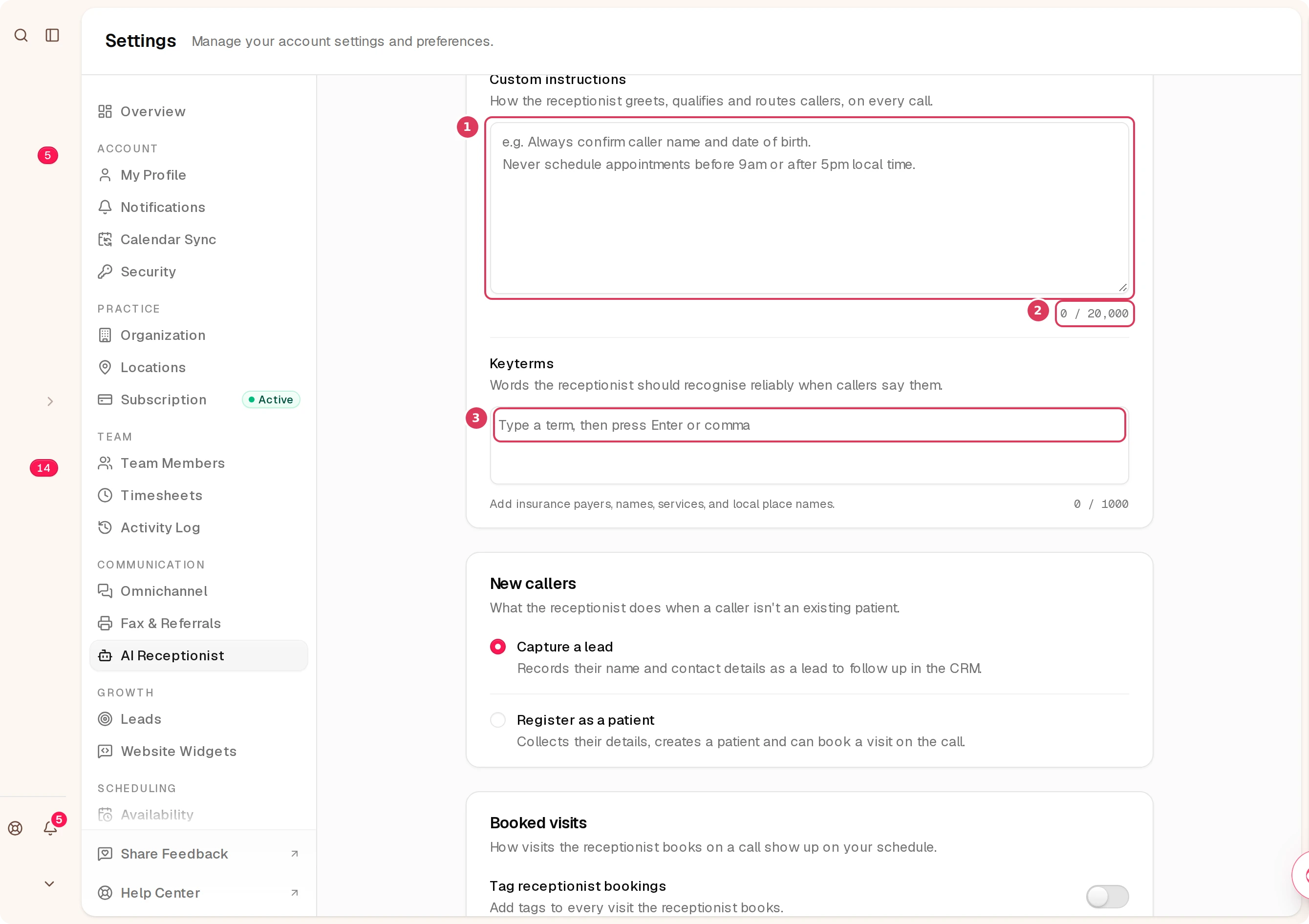Open the search icon in left rail
This screenshot has width=1309, height=924.
[x=21, y=35]
